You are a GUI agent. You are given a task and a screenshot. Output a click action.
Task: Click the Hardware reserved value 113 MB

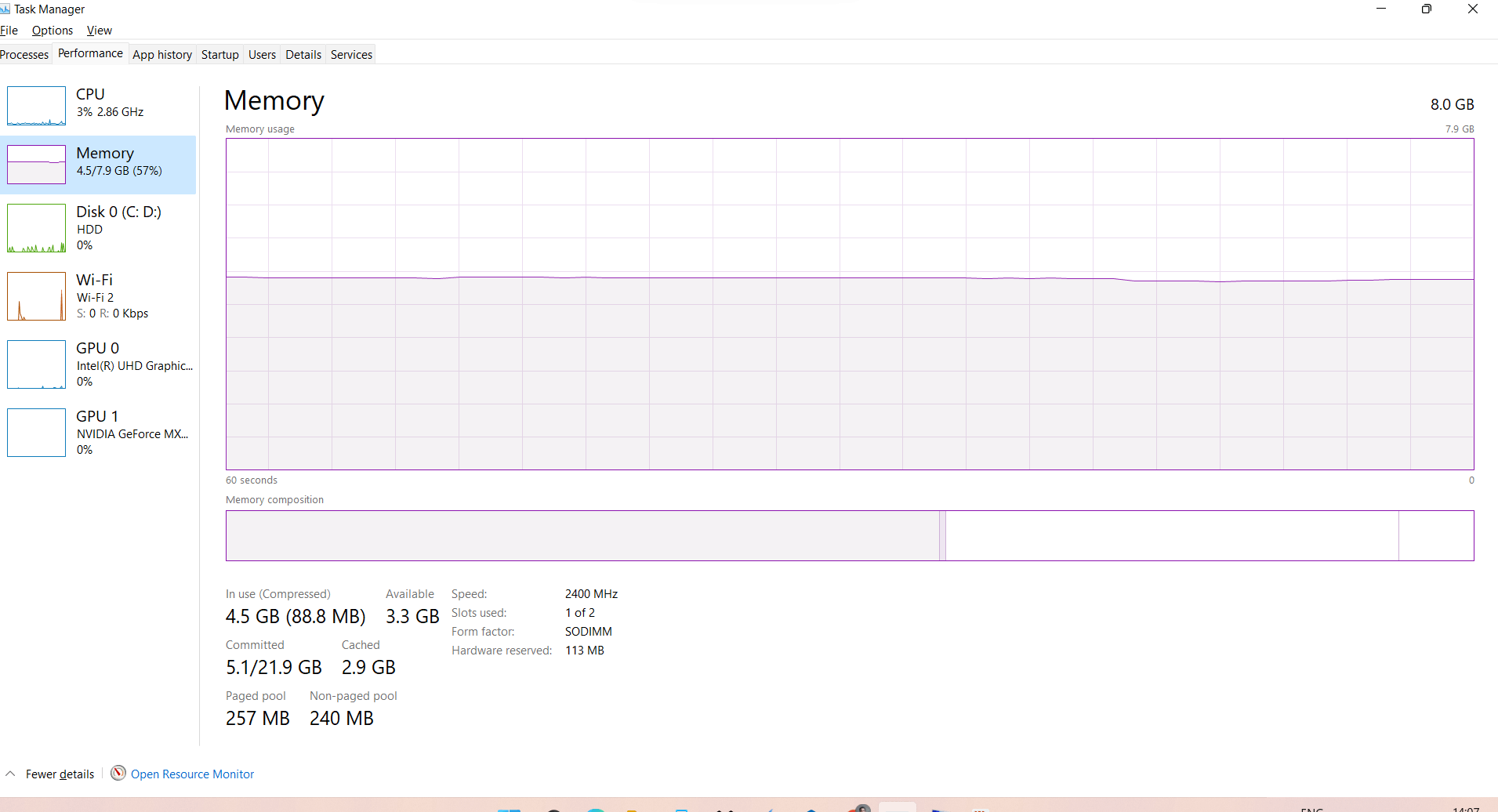(x=585, y=651)
